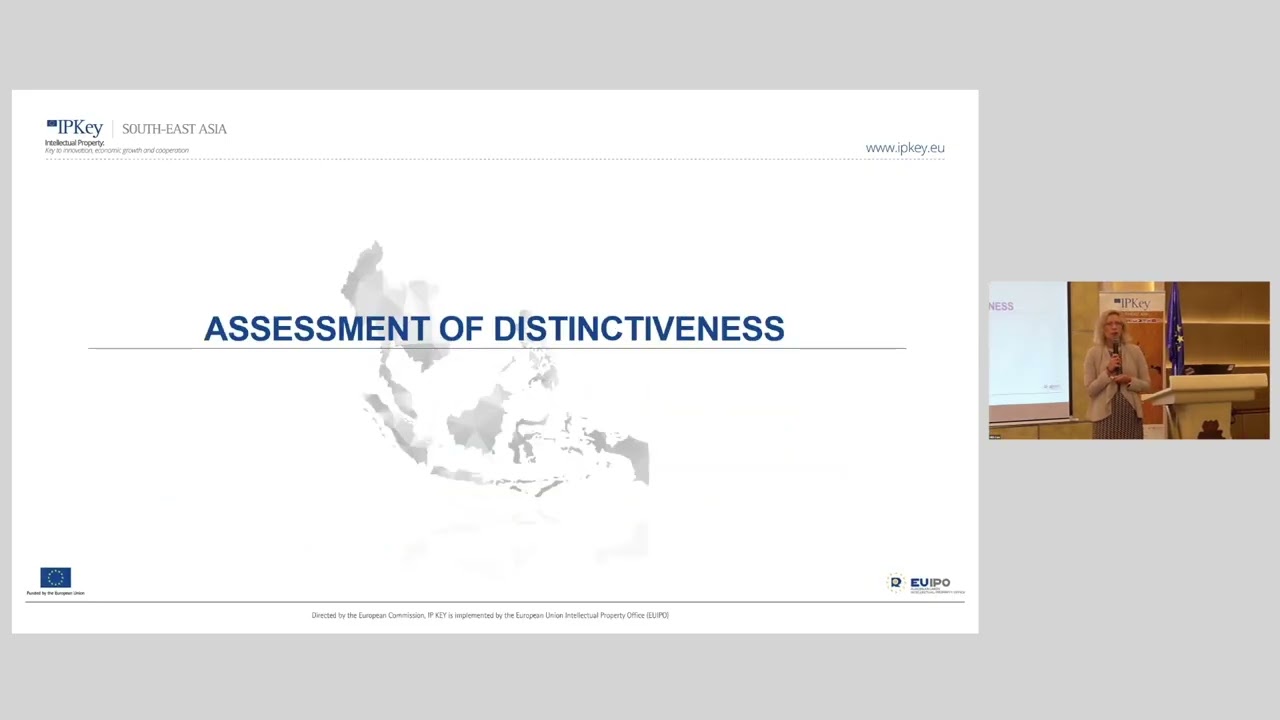Click the IPKey logo on the slide
1280x720 pixels.
pos(74,128)
